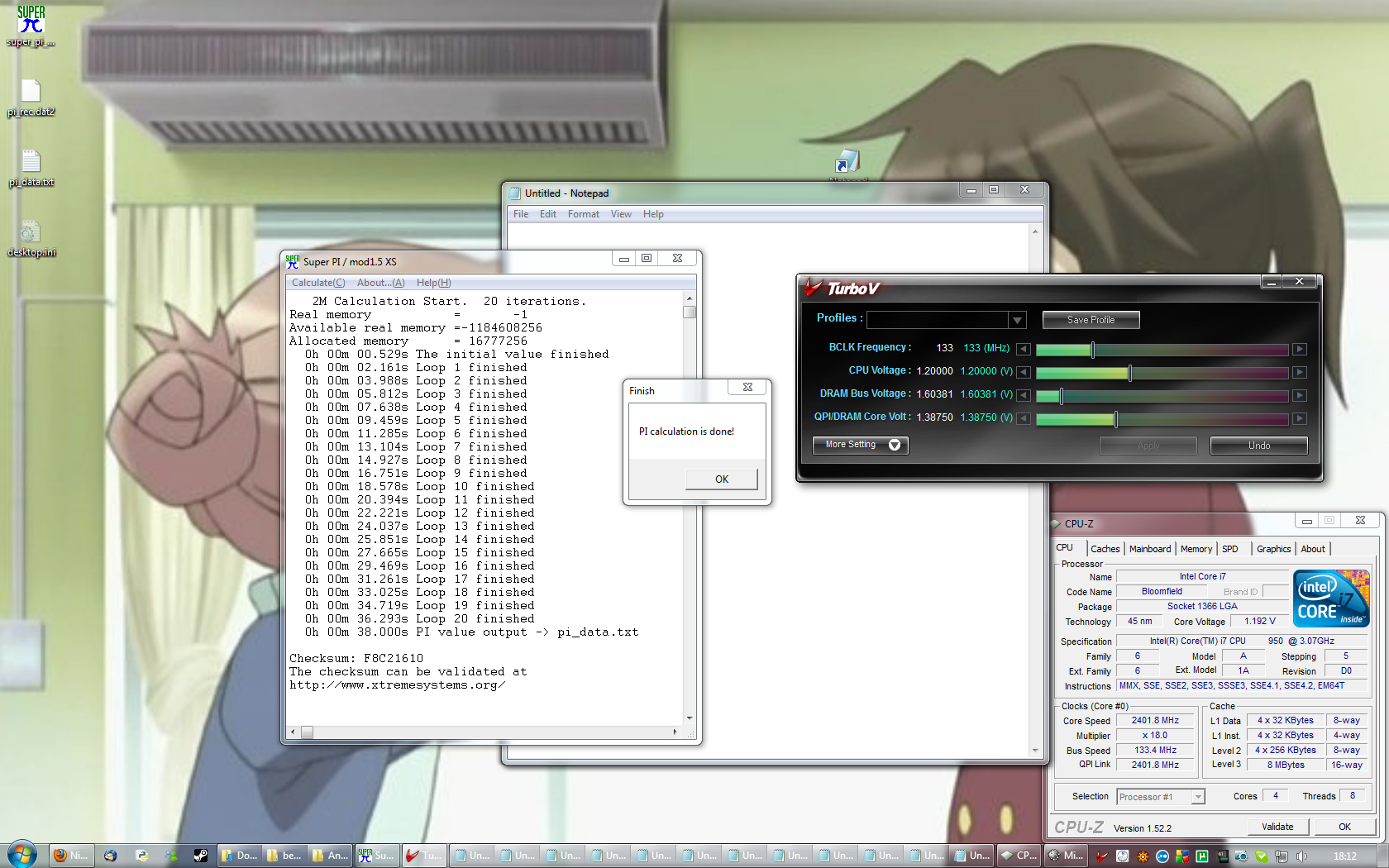Viewport: 1389px width, 868px height.
Task: Open Help menu in Super PI
Action: coord(433,283)
